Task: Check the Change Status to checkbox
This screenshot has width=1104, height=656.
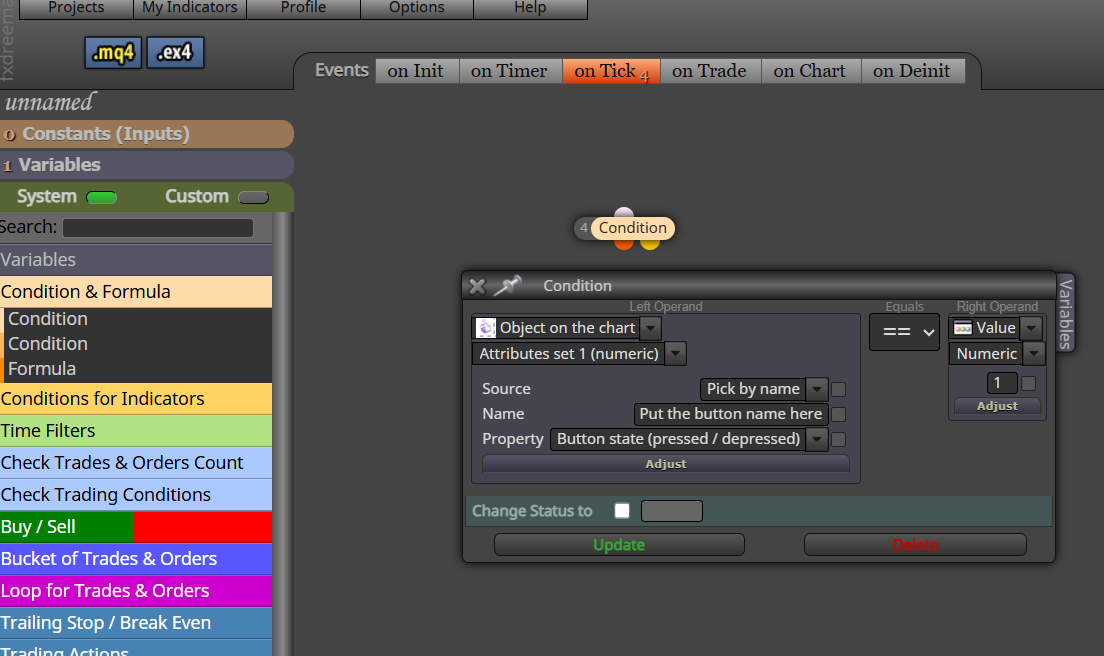Action: 622,510
